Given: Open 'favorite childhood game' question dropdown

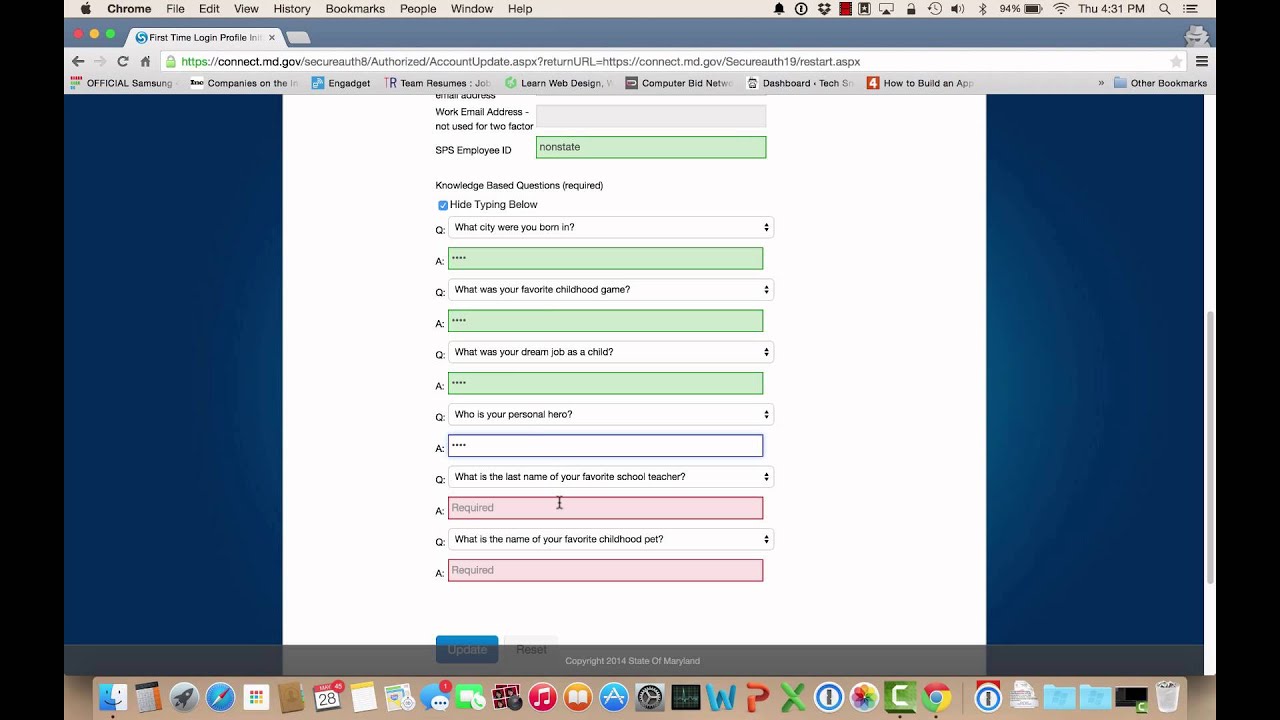Looking at the screenshot, I should coord(610,290).
